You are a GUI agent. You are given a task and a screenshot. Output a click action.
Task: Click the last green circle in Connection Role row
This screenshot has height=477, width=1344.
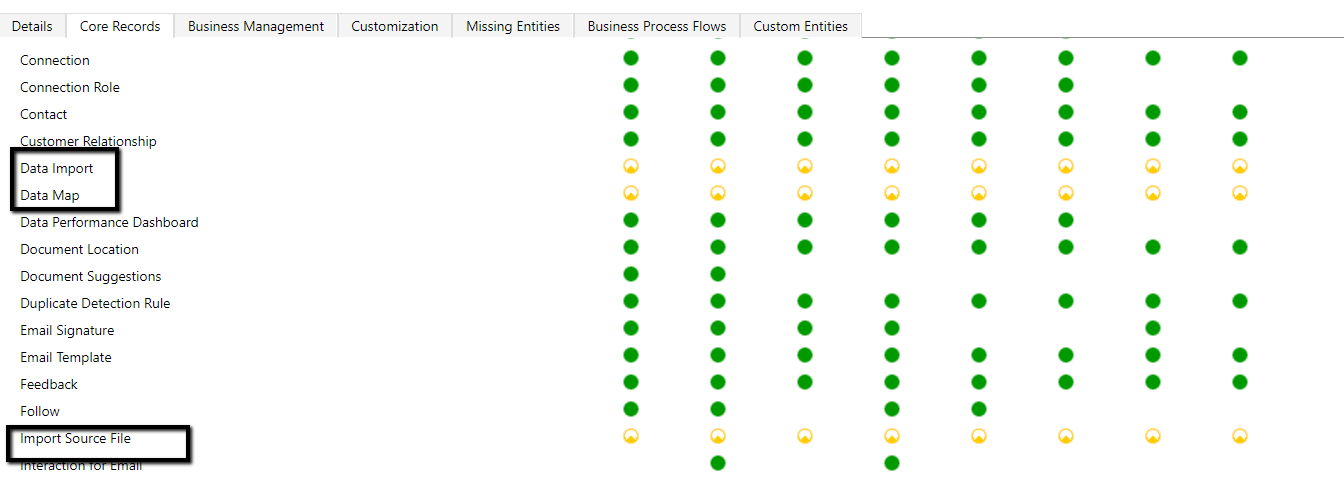coord(1066,85)
